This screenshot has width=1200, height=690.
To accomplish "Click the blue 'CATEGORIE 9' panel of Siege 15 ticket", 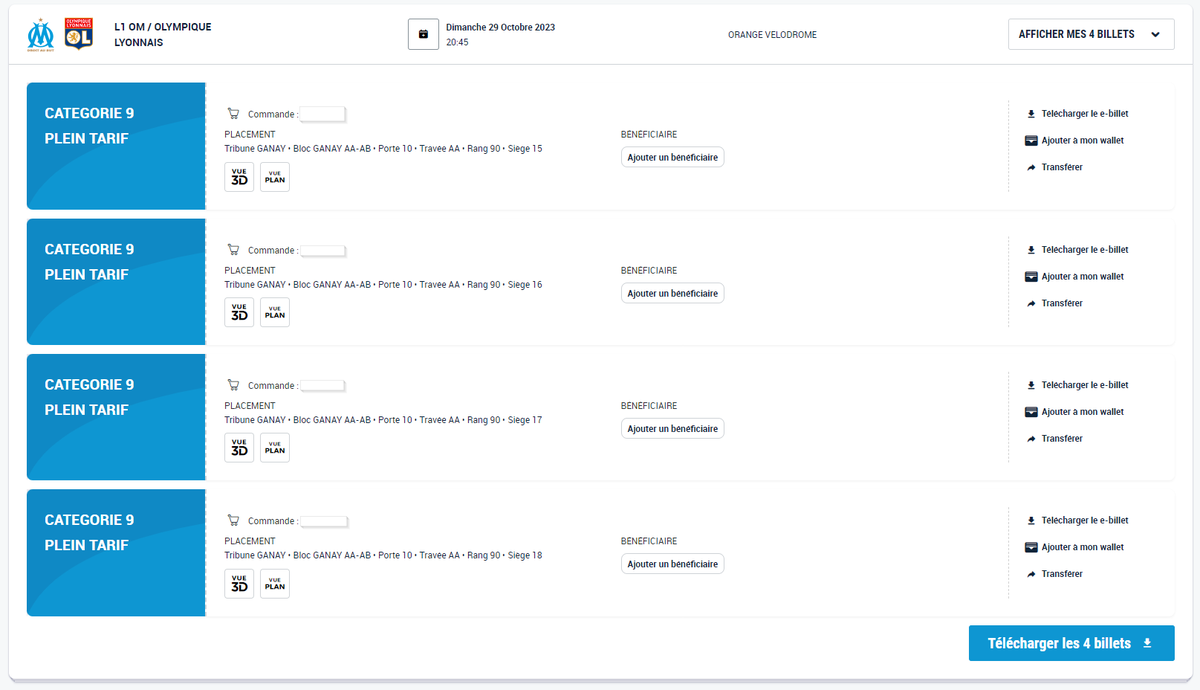I will (x=116, y=146).
